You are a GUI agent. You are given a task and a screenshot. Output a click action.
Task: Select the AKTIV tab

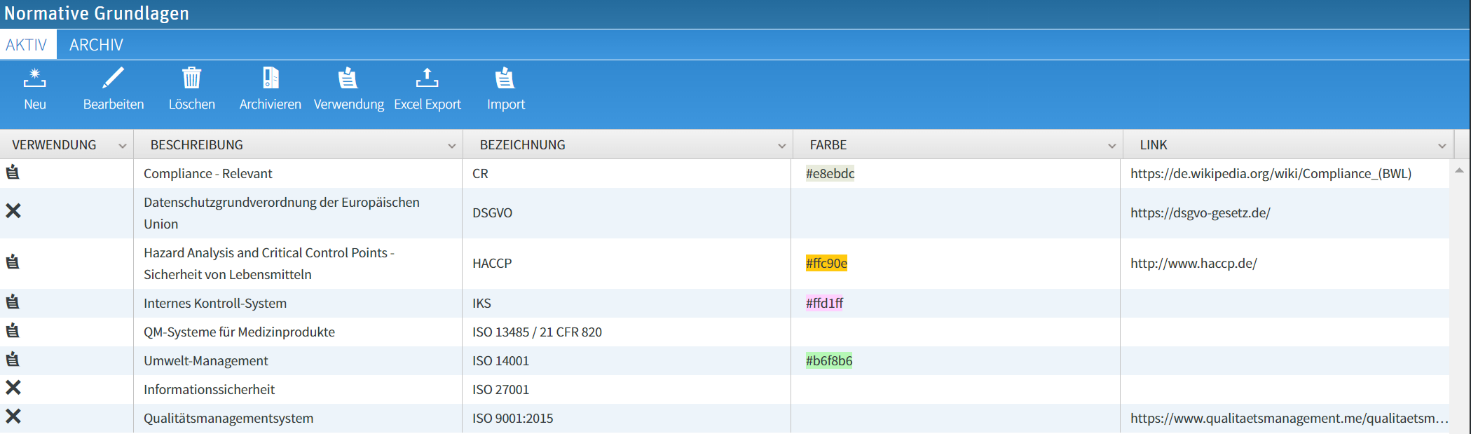[x=26, y=45]
